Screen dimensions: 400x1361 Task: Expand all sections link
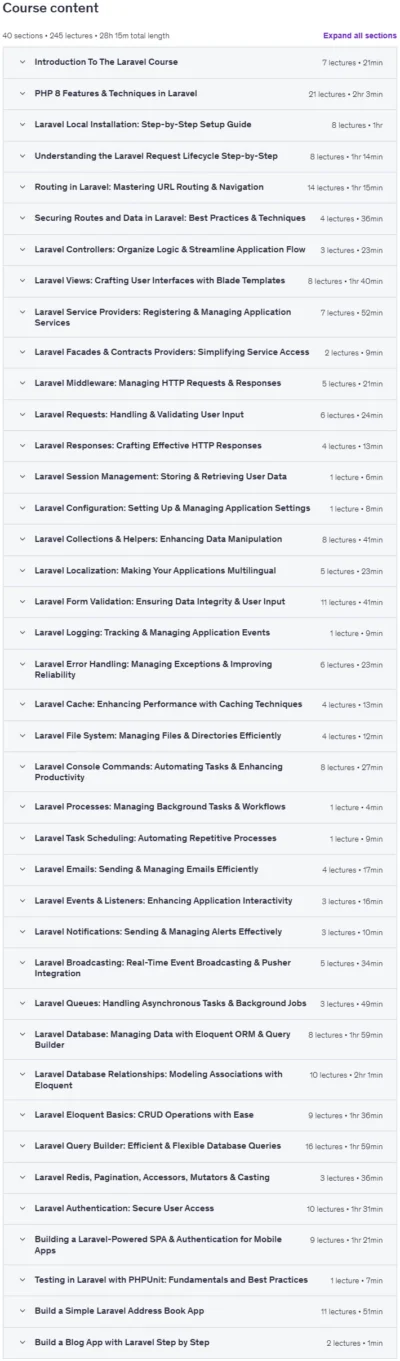tap(359, 35)
